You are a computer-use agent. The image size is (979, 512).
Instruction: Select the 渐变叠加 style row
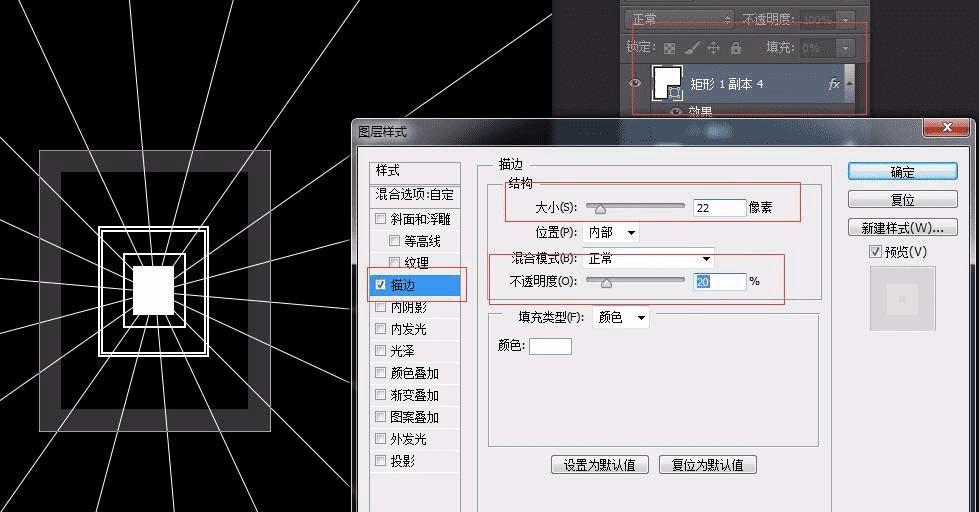(415, 395)
